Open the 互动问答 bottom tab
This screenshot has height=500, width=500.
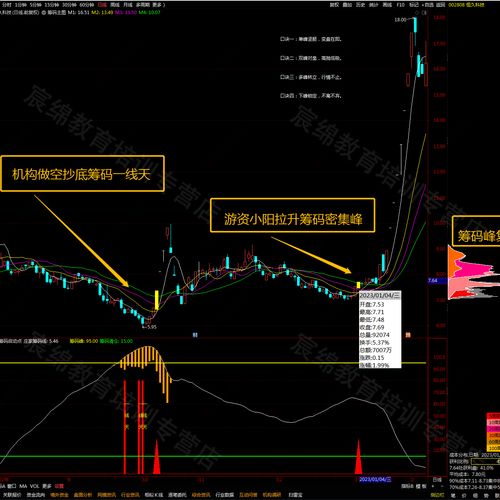point(248,495)
